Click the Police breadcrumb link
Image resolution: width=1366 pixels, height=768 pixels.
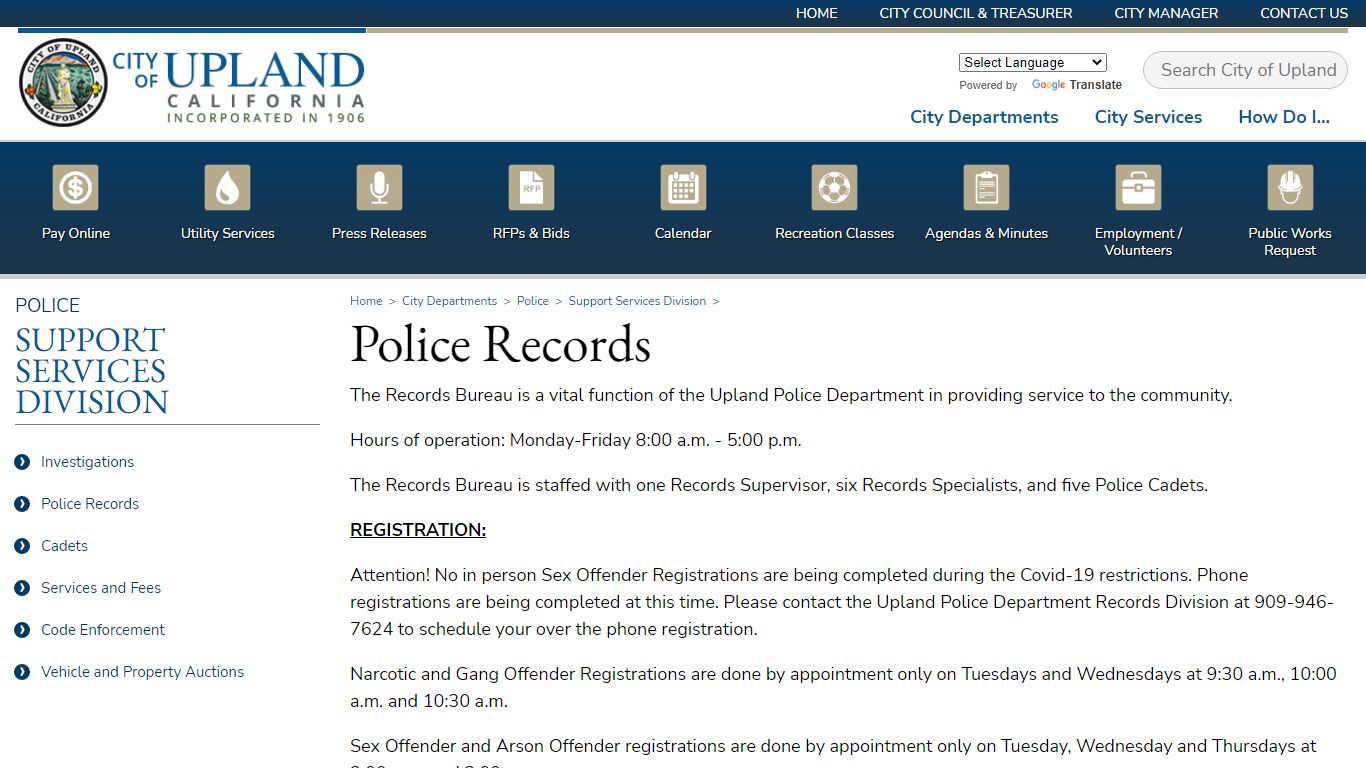click(x=533, y=301)
